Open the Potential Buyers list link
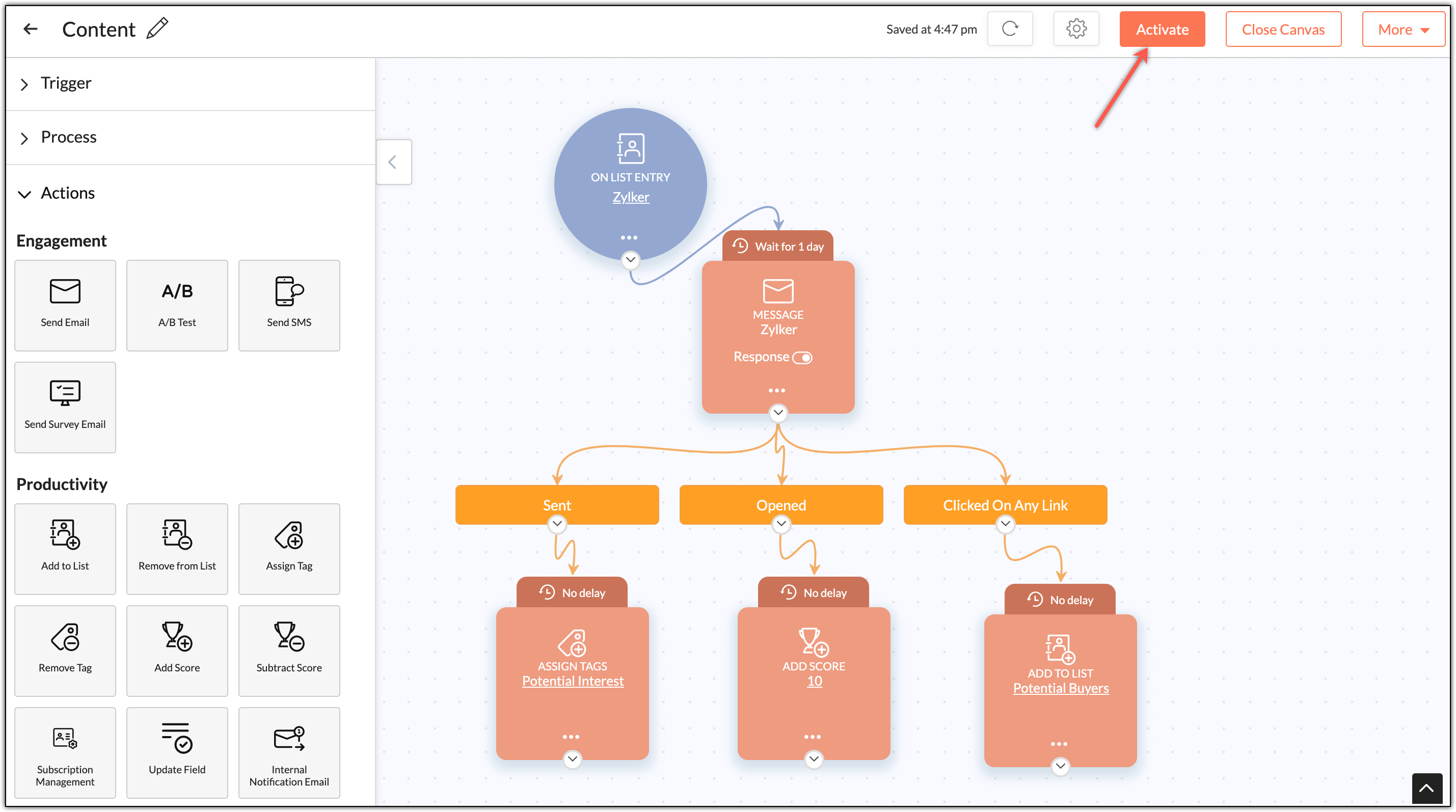The width and height of the screenshot is (1456, 812). click(1060, 688)
